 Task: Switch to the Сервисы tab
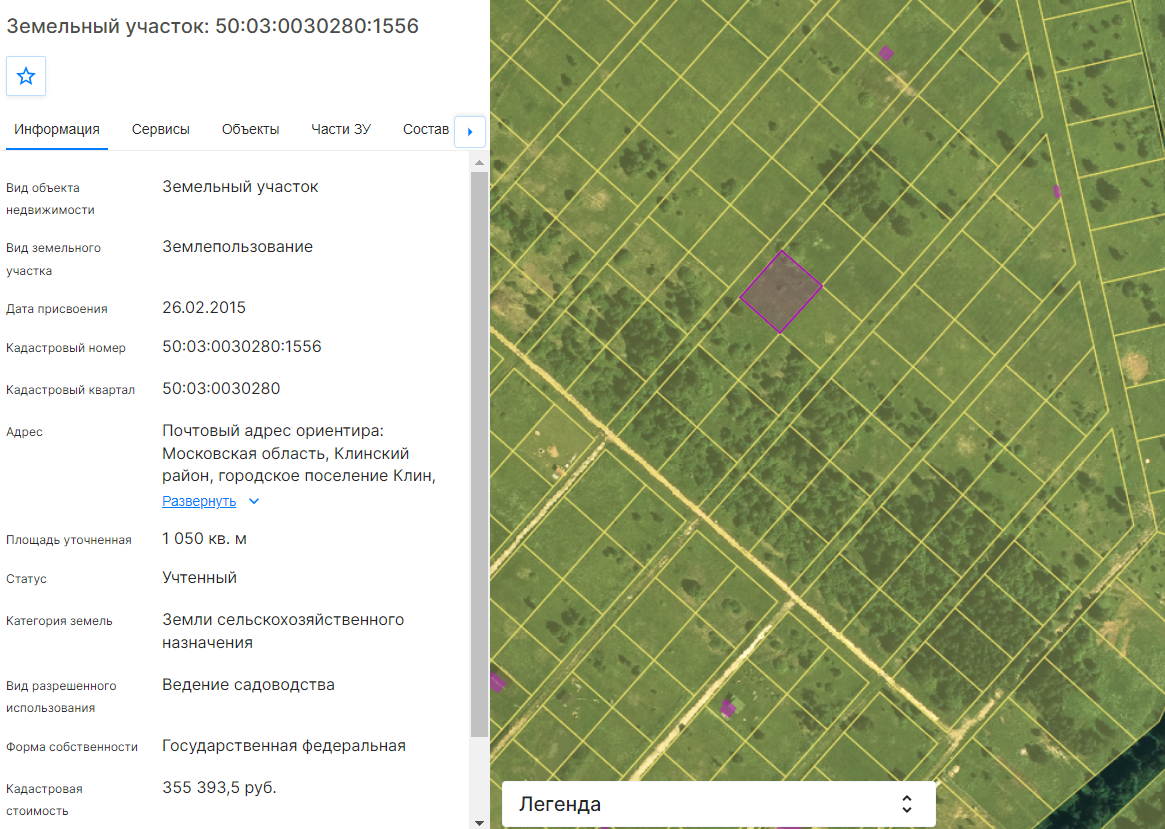click(x=160, y=129)
